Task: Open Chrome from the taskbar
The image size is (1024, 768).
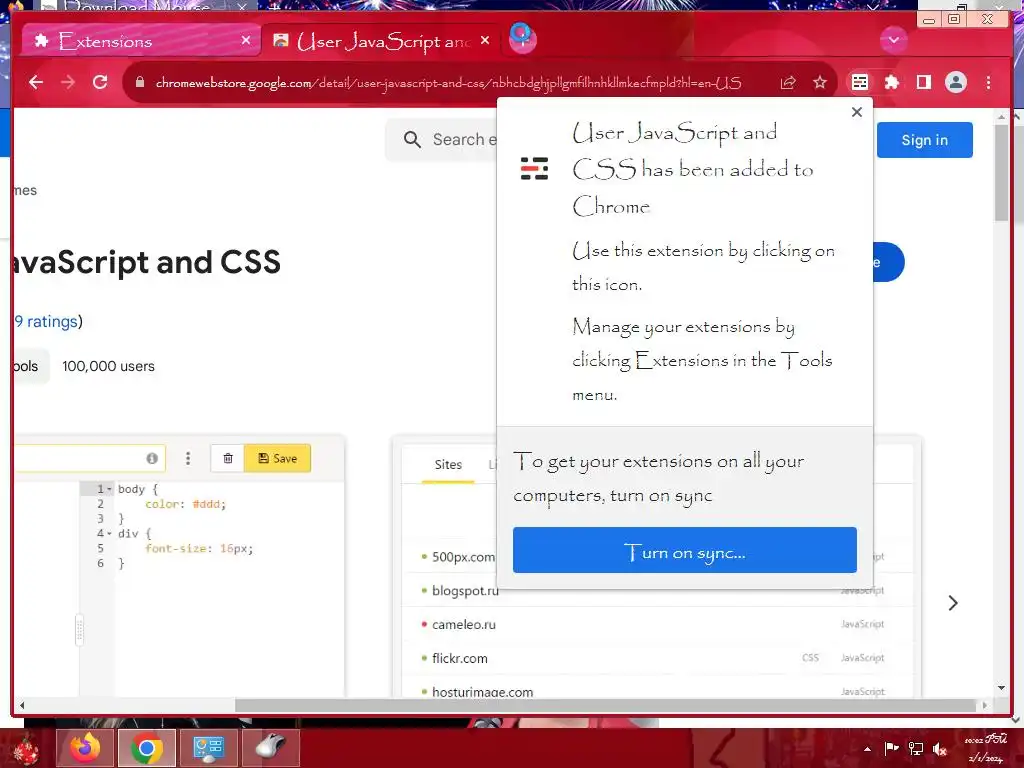Action: (147, 748)
